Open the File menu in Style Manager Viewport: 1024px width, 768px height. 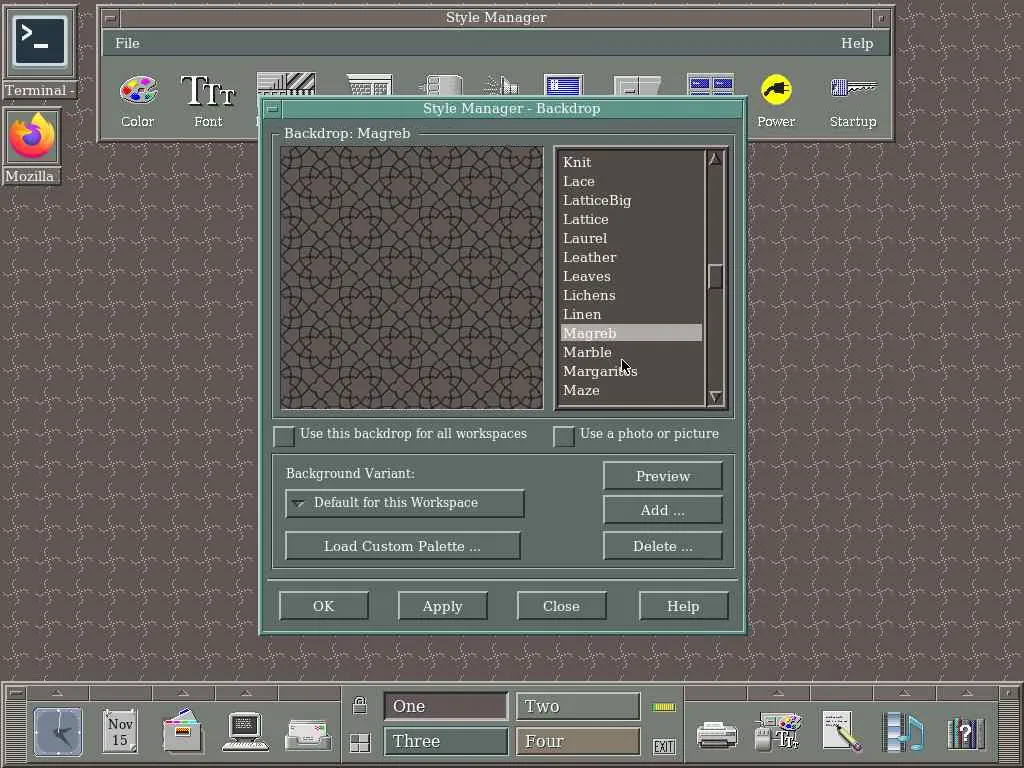click(127, 43)
